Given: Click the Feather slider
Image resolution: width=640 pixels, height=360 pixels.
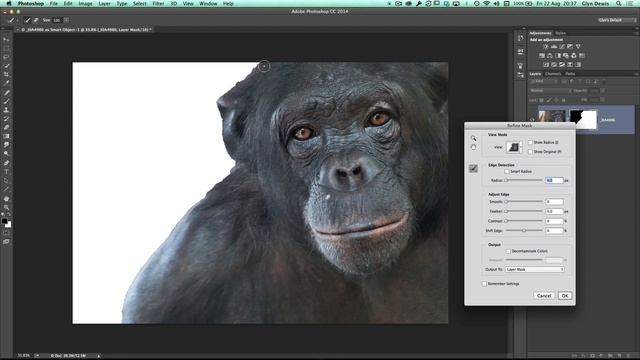Looking at the screenshot, I should pos(524,211).
